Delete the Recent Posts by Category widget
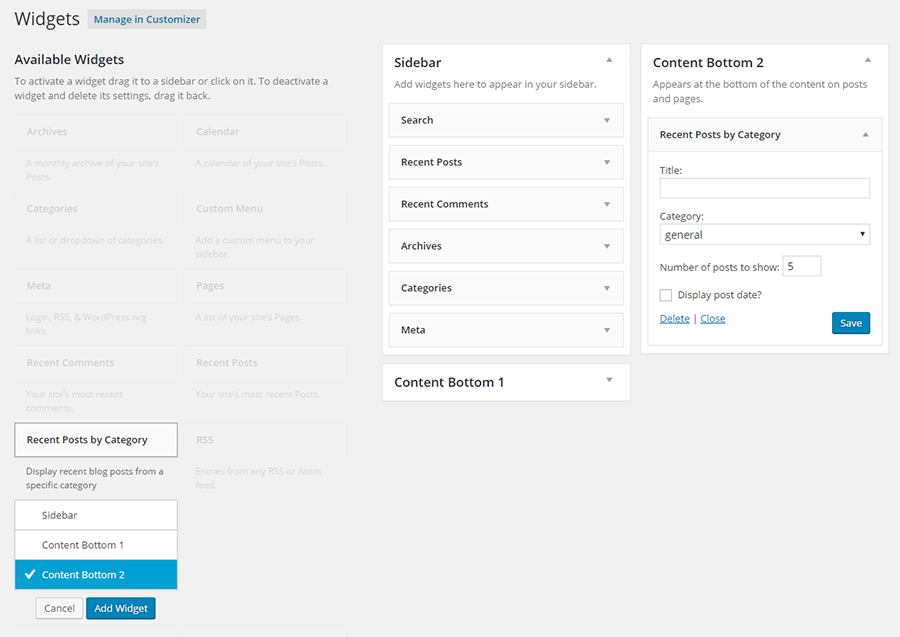900x637 pixels. tap(673, 317)
